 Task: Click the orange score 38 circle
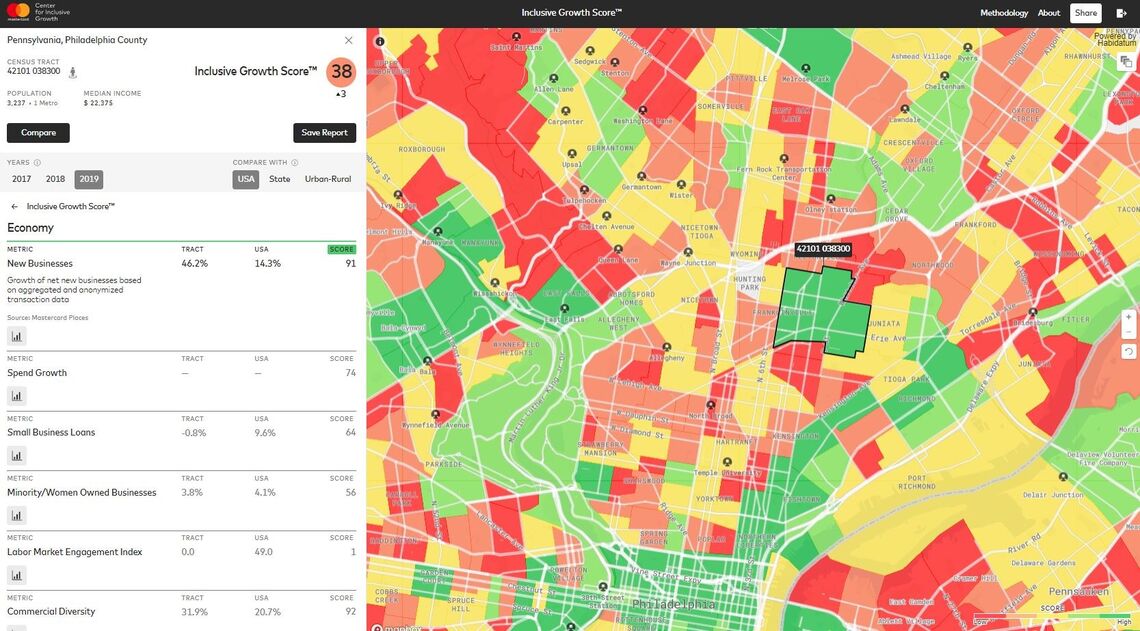[341, 71]
